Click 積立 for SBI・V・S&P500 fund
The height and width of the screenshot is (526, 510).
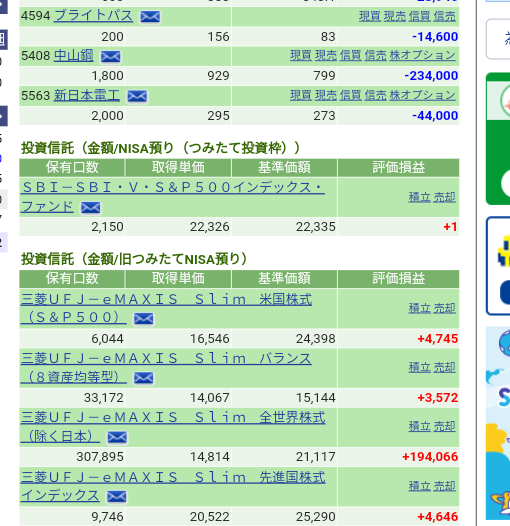coord(420,197)
